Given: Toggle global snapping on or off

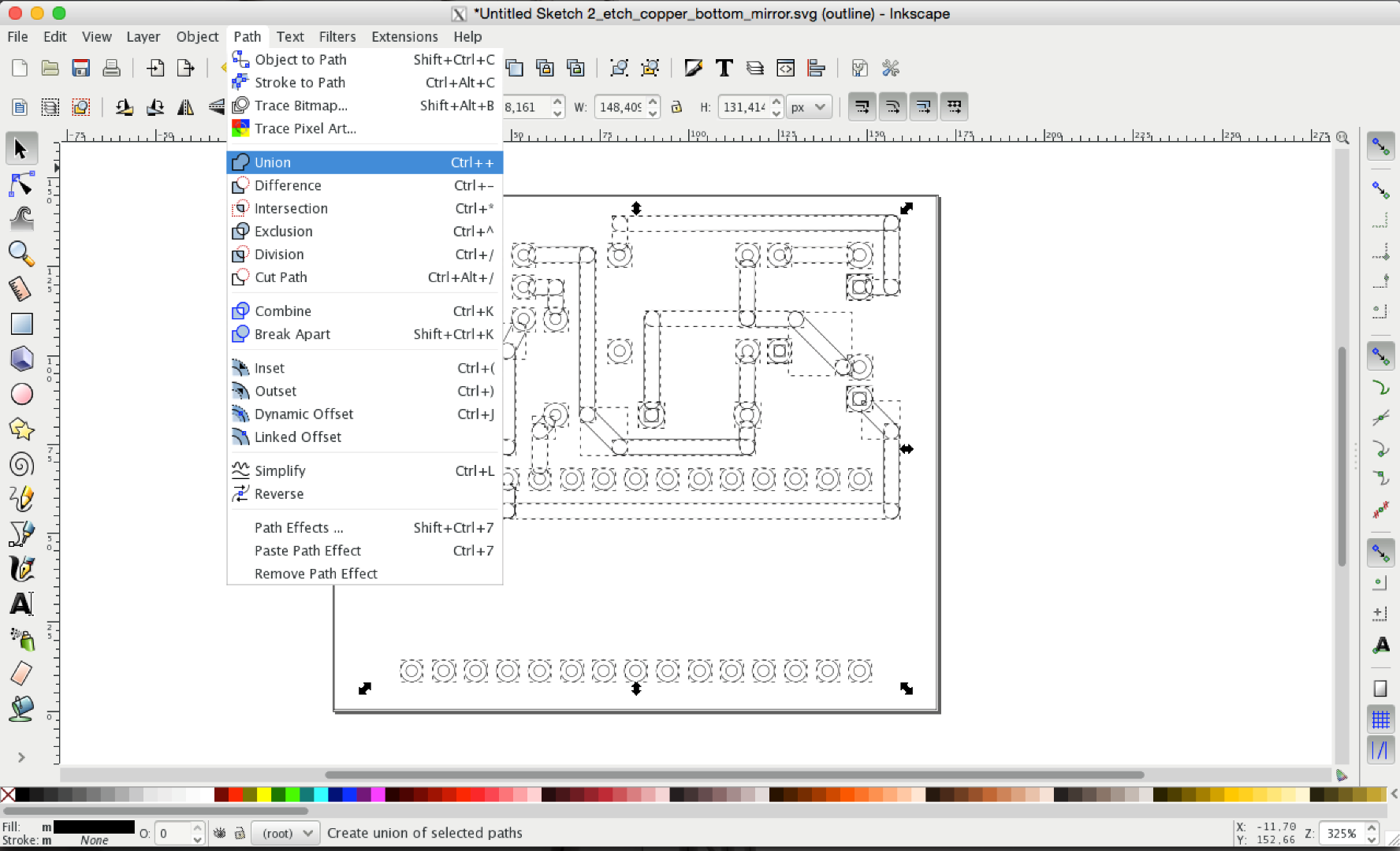Looking at the screenshot, I should click(1380, 146).
